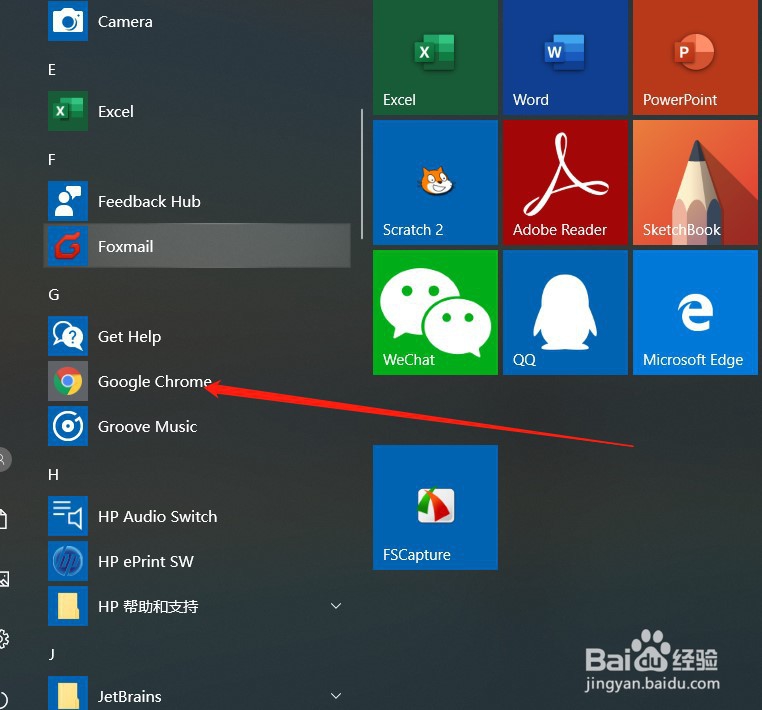Open the HP Audio Switch icon
Viewport: 762px width, 710px height.
tap(68, 516)
